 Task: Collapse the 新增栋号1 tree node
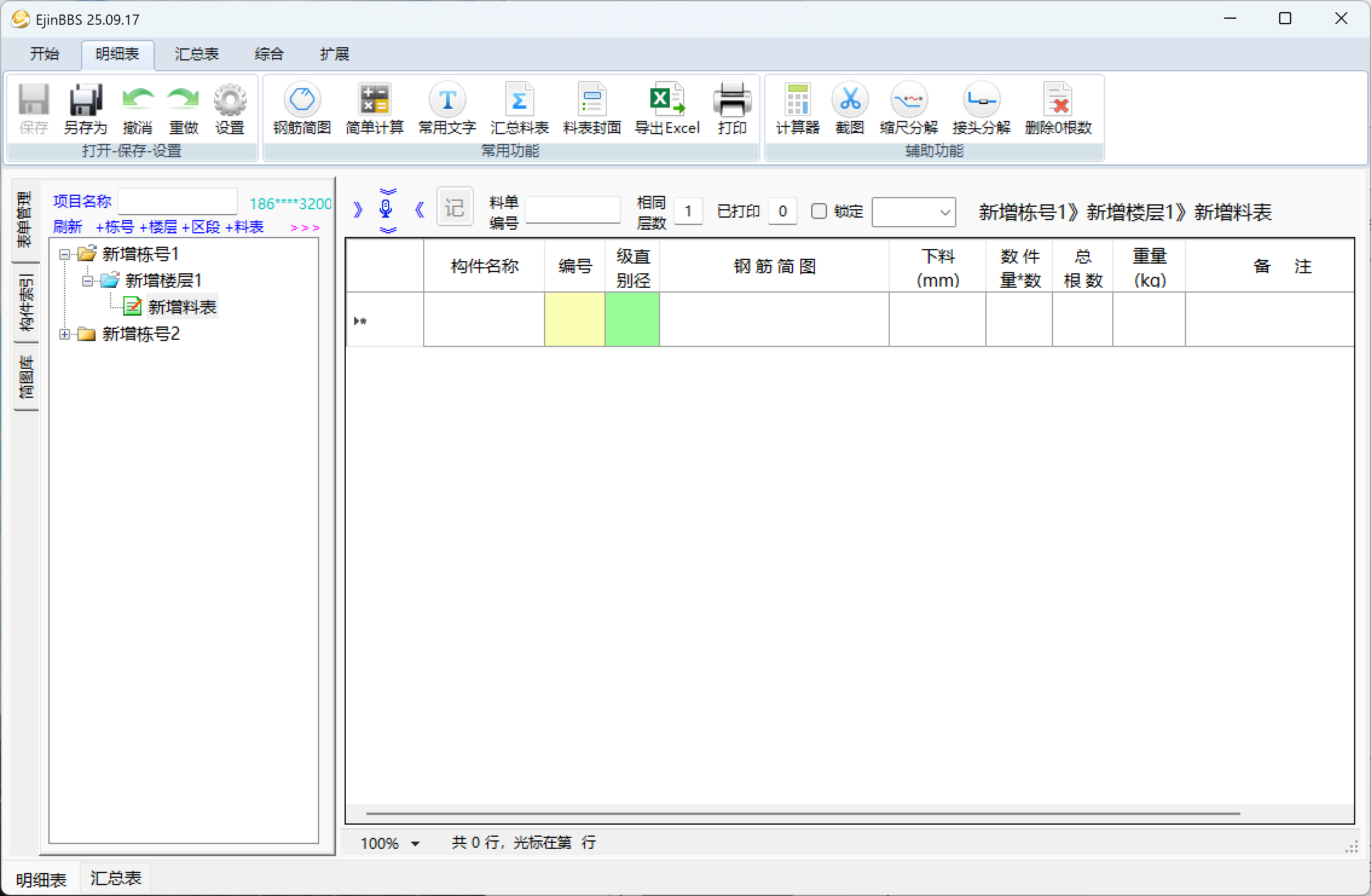65,255
